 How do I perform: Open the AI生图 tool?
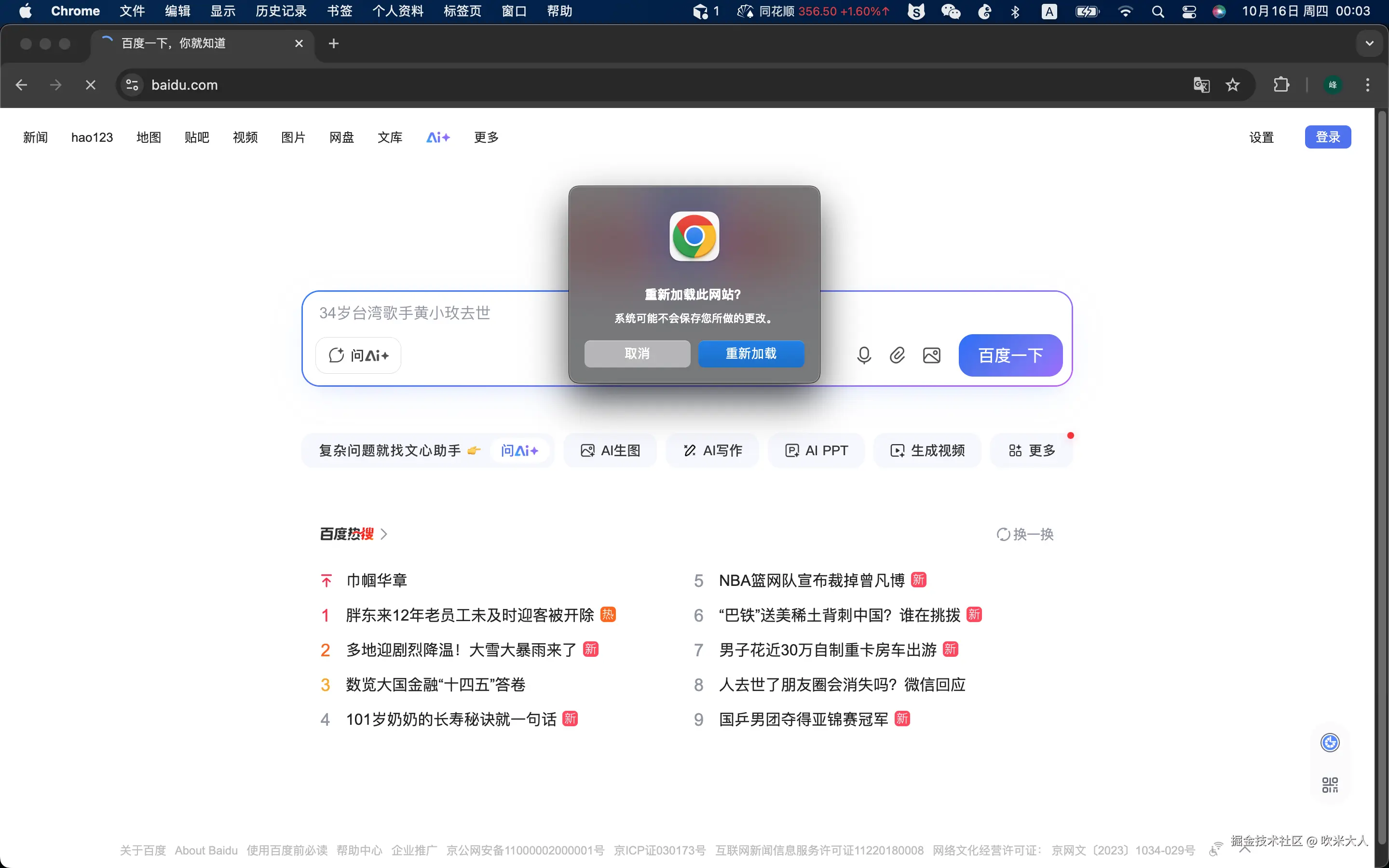610,450
